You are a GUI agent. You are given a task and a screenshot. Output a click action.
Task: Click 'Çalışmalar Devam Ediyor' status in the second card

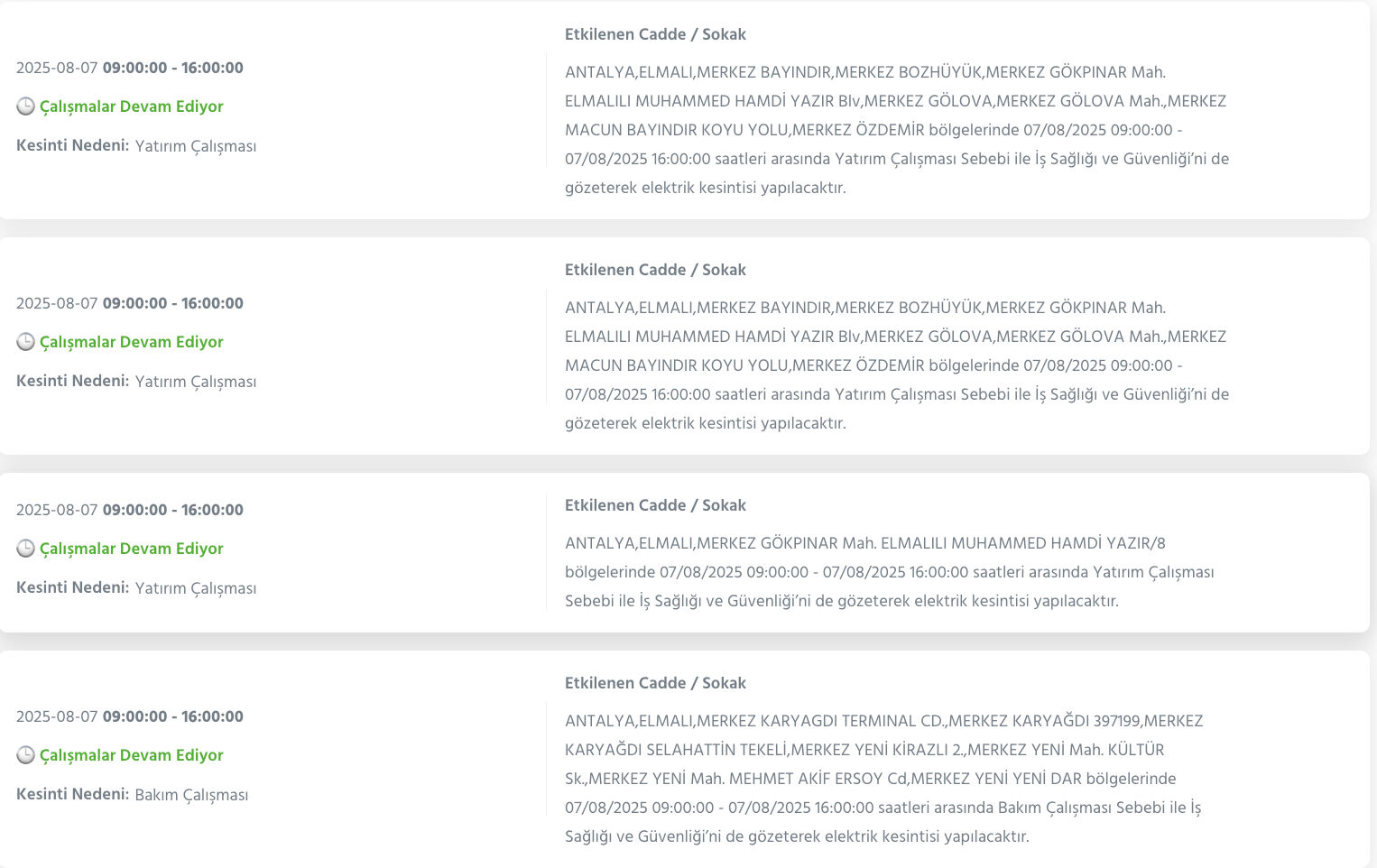[132, 342]
